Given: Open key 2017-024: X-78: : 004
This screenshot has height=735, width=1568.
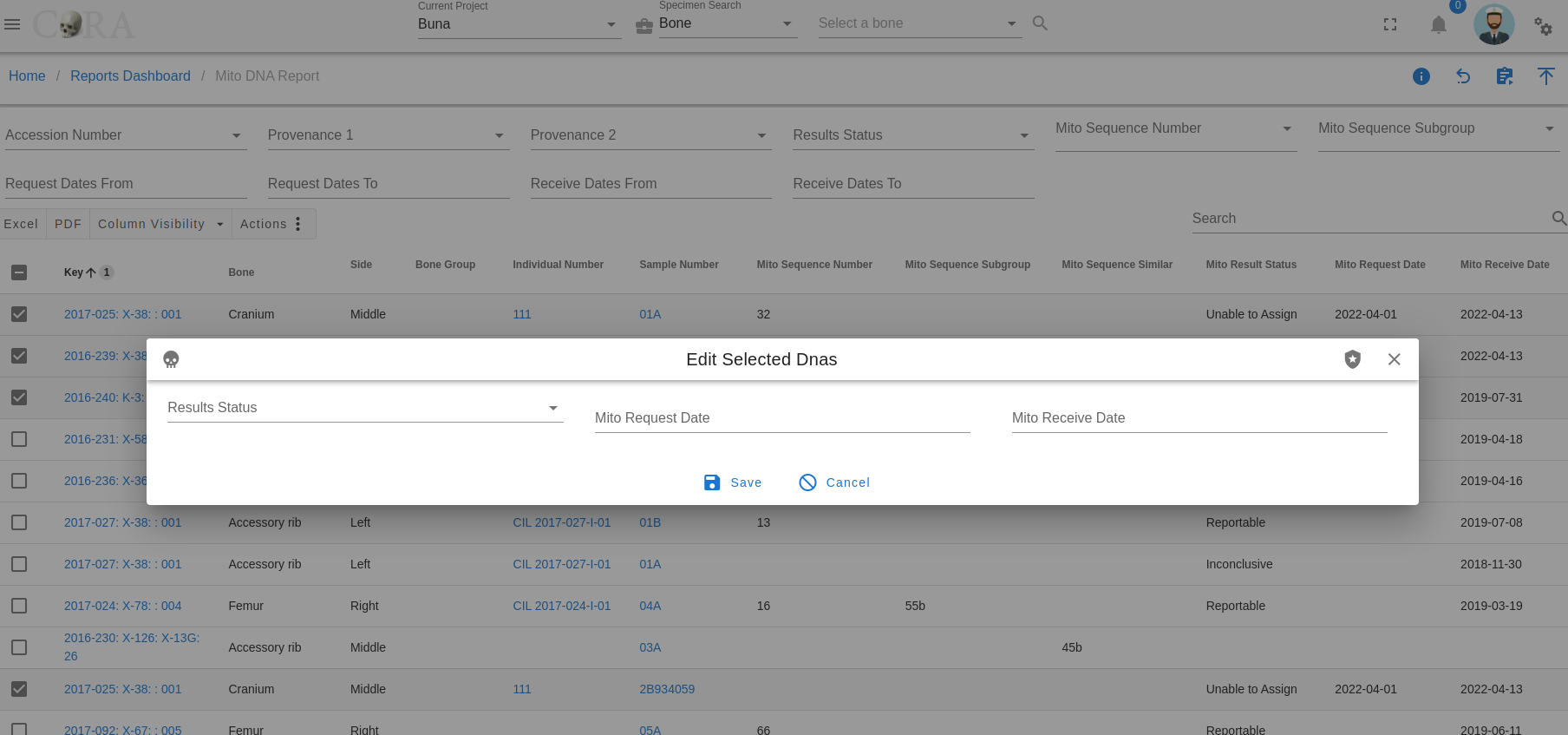Looking at the screenshot, I should 123,606.
